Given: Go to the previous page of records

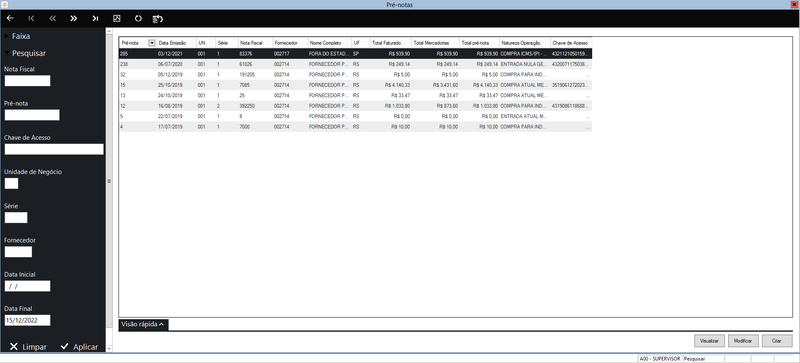Looking at the screenshot, I should coord(53,18).
